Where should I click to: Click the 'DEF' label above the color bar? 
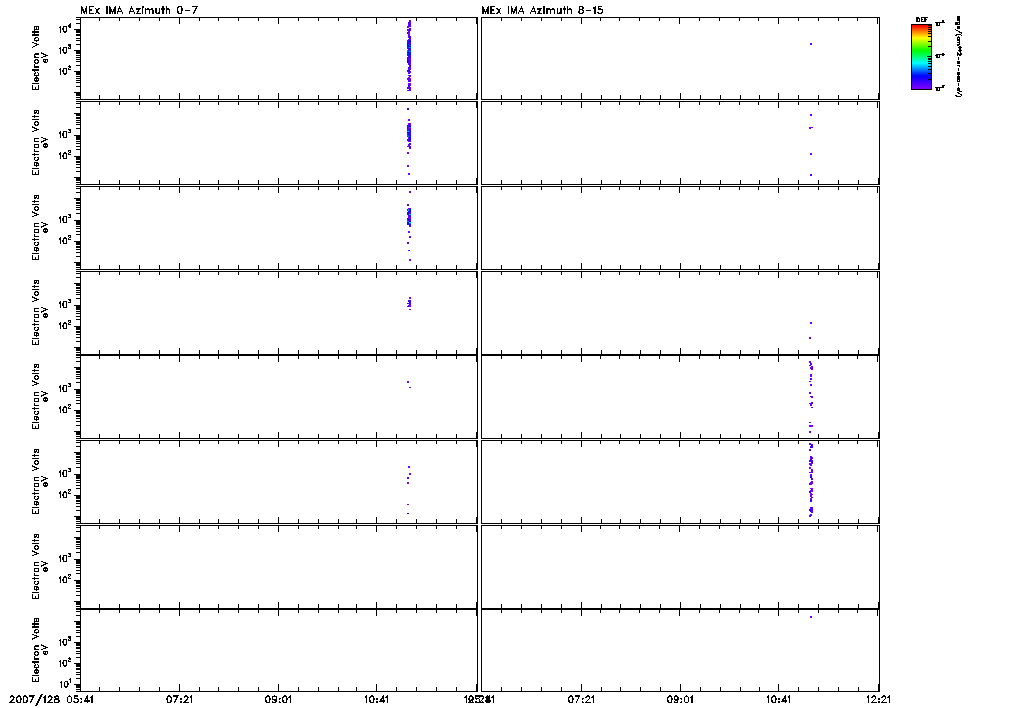click(921, 20)
